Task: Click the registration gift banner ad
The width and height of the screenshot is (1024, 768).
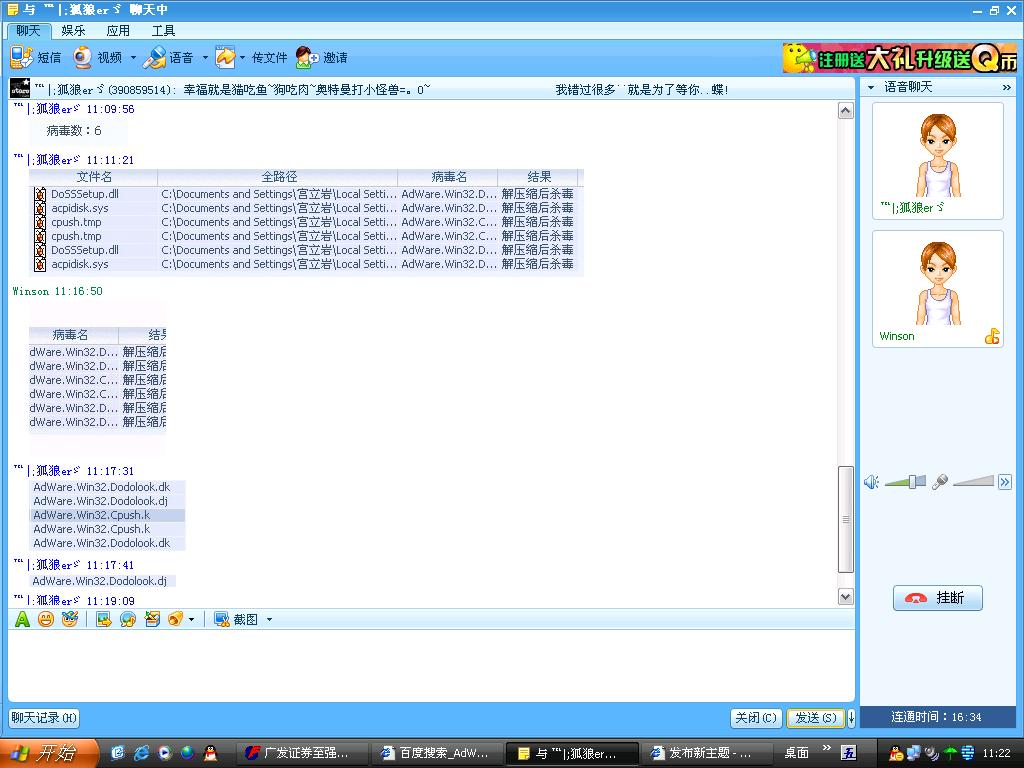Action: coord(900,59)
